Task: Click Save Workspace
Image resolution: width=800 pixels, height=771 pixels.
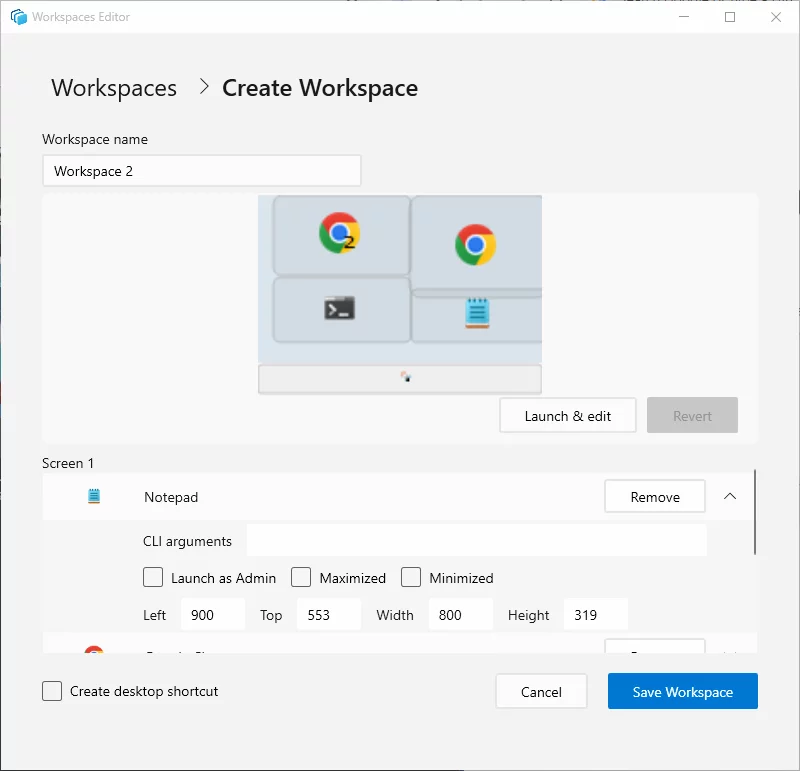Action: 683,691
